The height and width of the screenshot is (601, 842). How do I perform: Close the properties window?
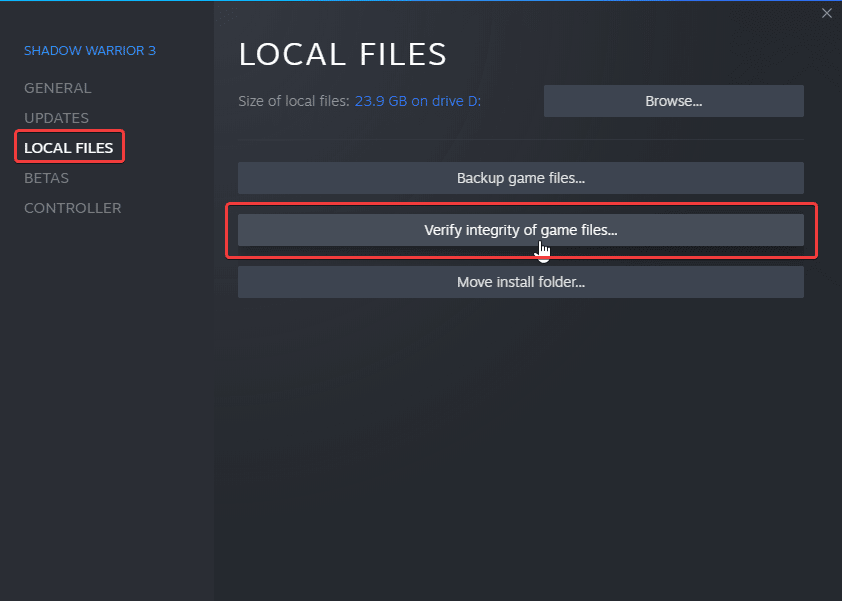pos(826,13)
